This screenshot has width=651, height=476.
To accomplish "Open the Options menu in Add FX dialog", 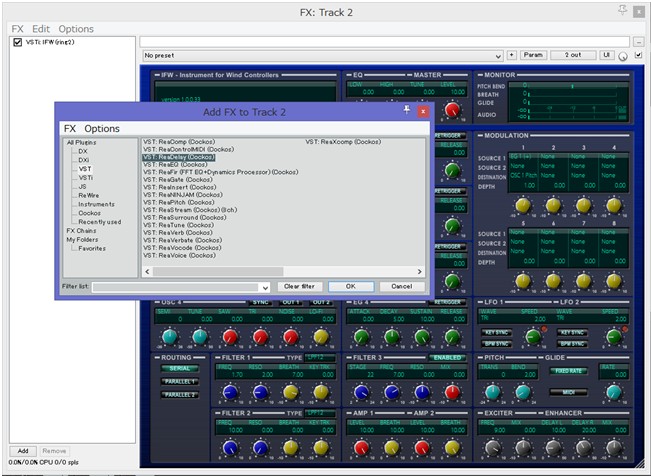I will (102, 129).
